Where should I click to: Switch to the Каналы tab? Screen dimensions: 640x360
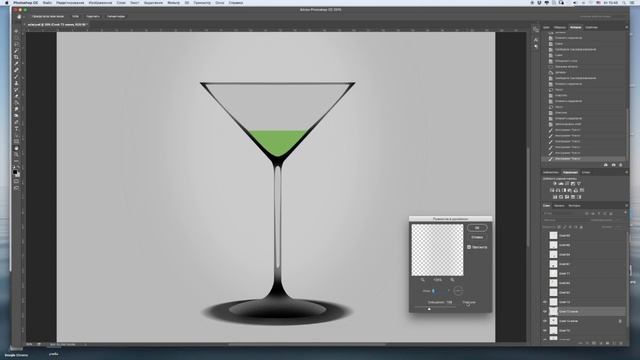coord(559,206)
